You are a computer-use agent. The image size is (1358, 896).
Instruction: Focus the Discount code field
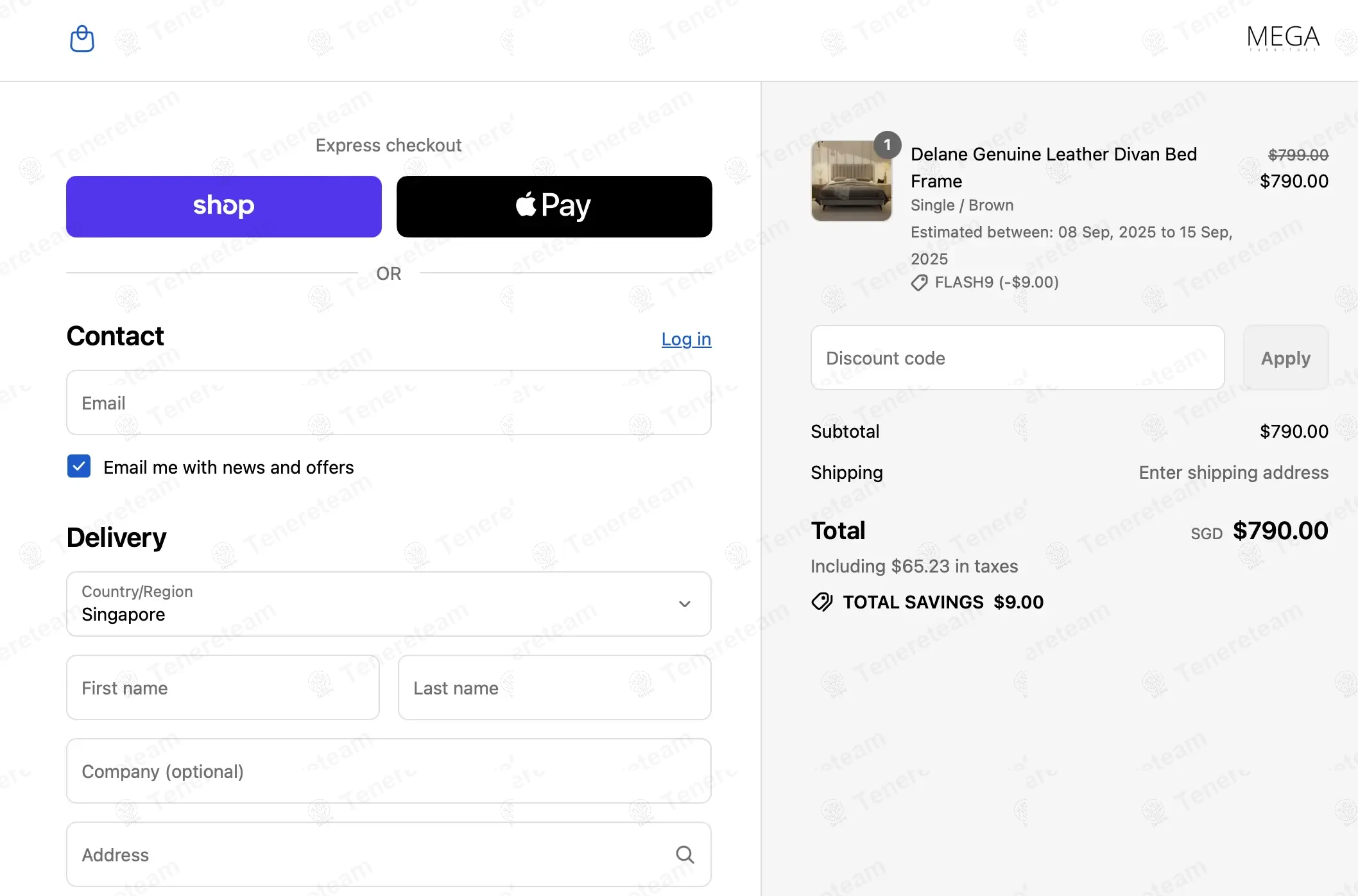tap(1017, 358)
